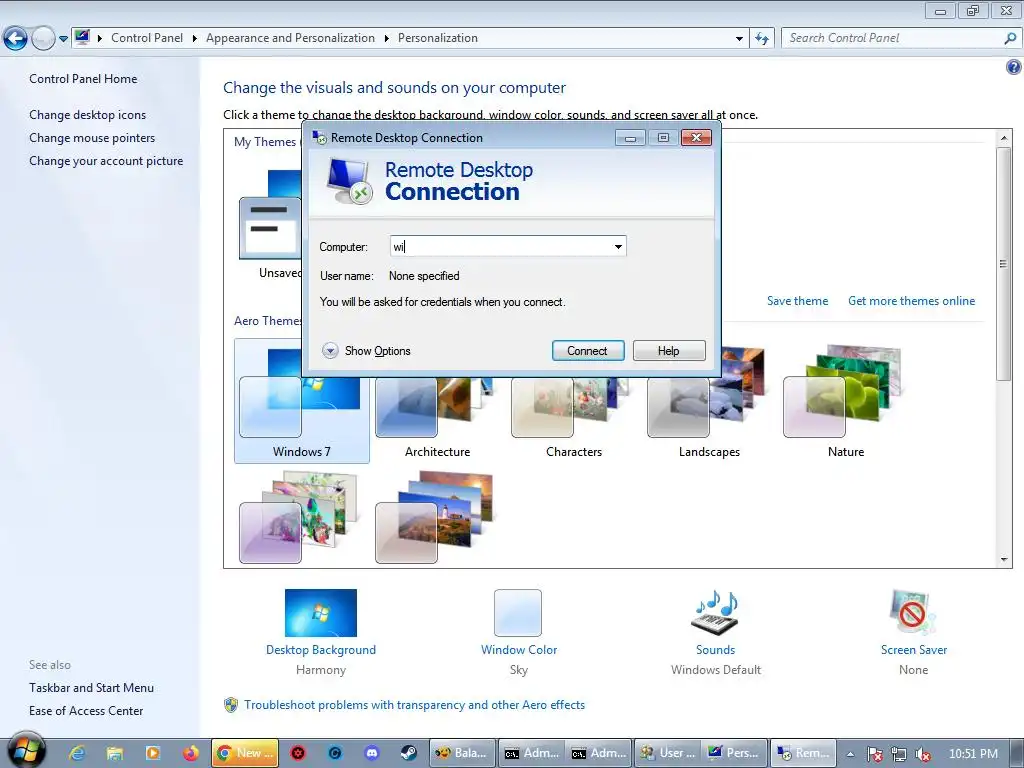
Task: Expand the arrow after 'Control Panel' breadcrumb
Action: click(195, 39)
